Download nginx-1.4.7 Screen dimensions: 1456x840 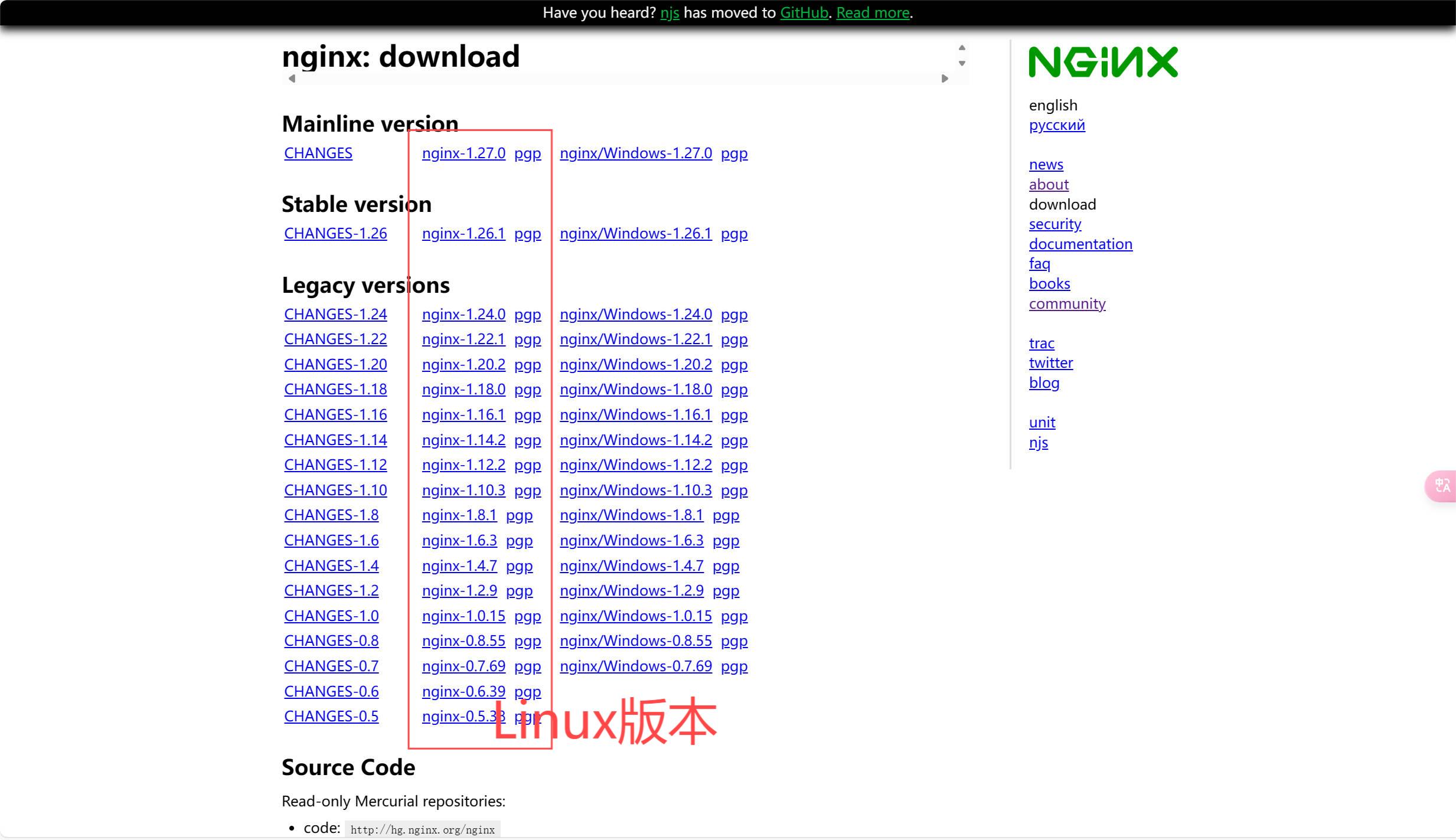(459, 566)
